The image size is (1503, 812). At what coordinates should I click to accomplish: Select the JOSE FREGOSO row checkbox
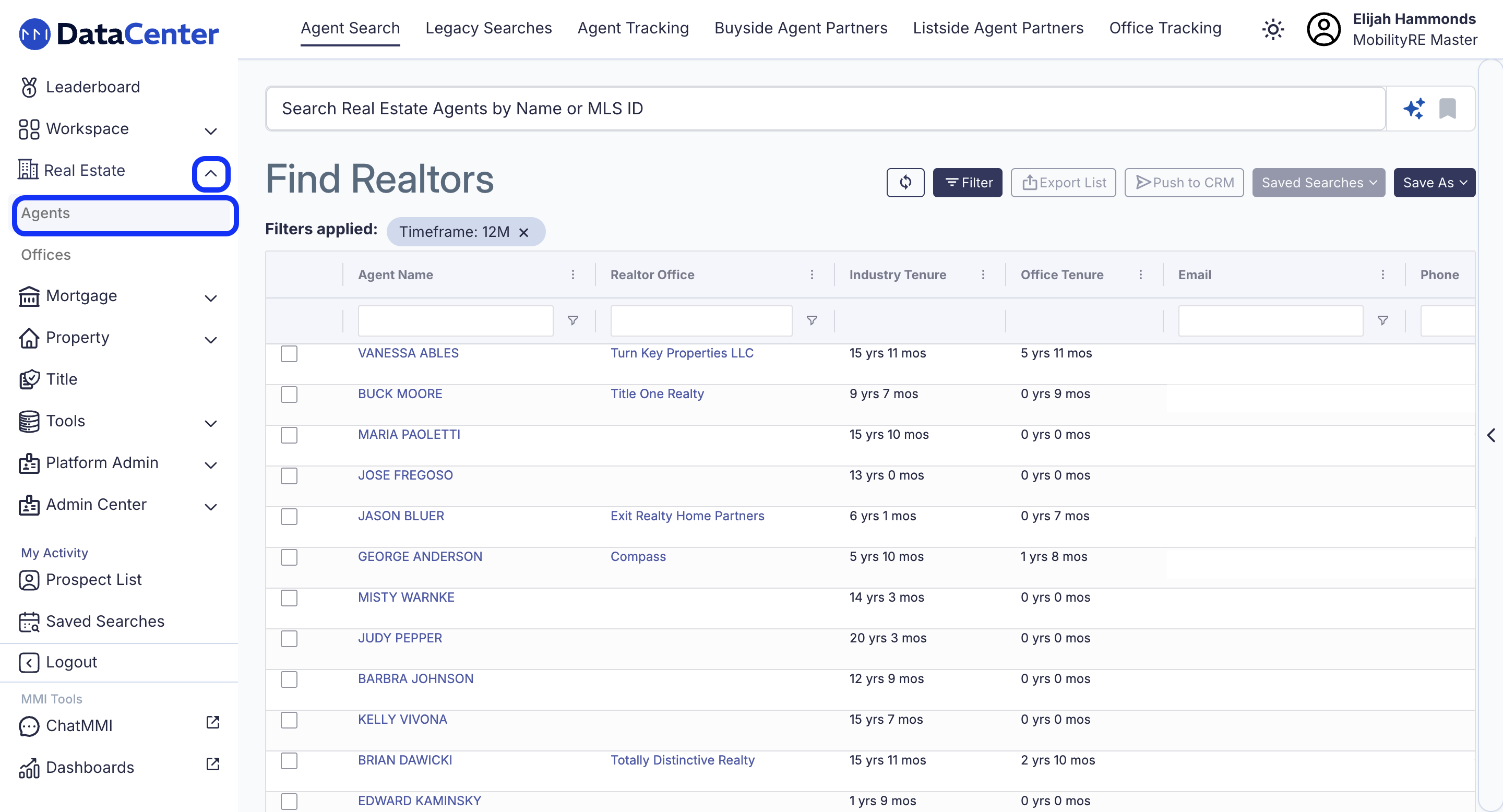click(289, 476)
